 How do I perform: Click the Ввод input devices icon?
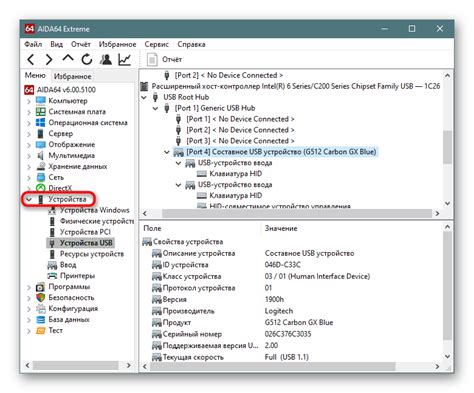click(x=52, y=265)
